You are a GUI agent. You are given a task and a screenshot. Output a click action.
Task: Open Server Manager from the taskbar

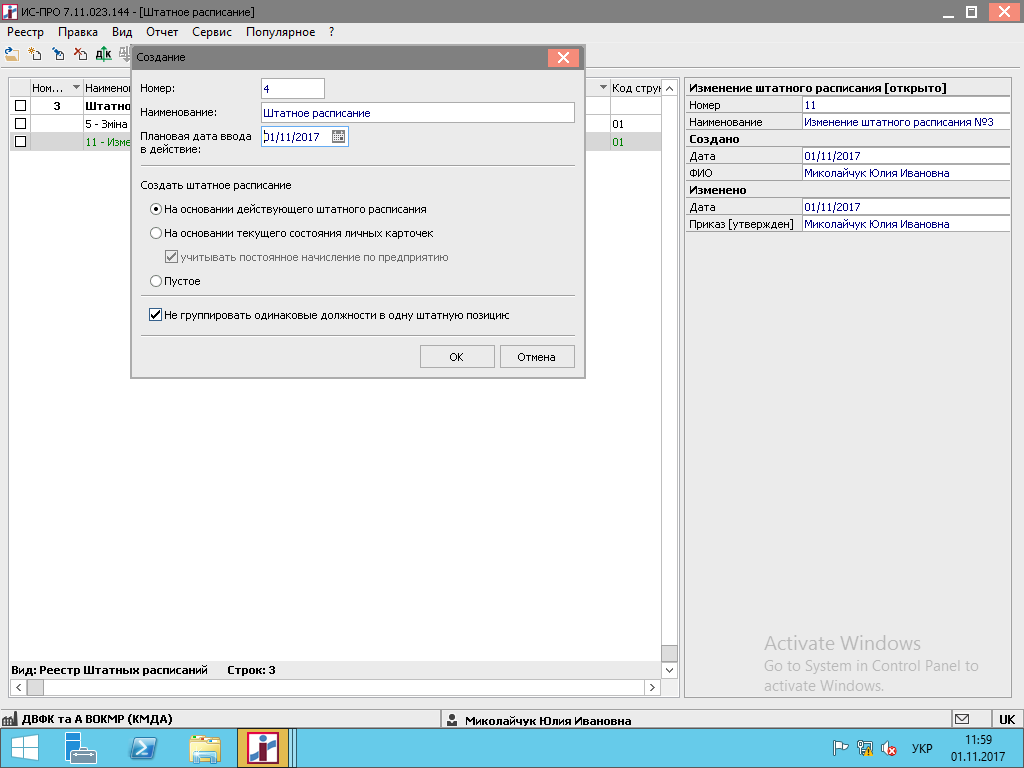click(x=79, y=747)
